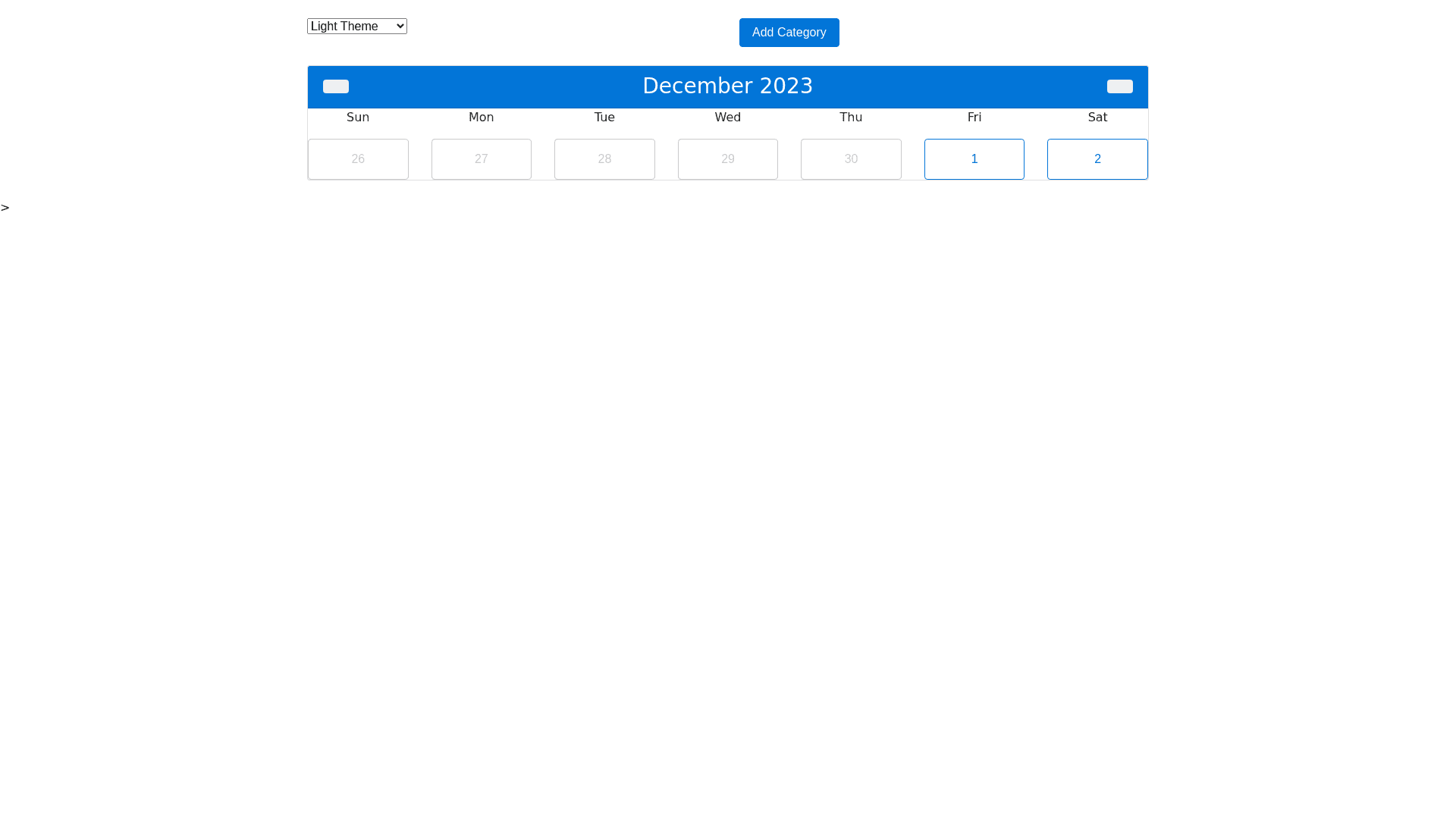Screen dimensions: 1456x819
Task: Click the previous month navigation button
Action: coord(335,86)
